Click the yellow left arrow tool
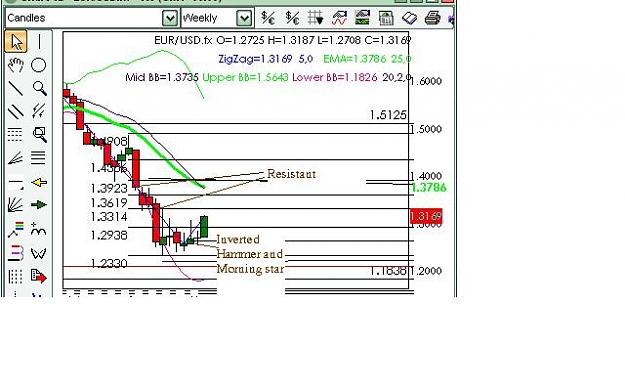This screenshot has height=391, width=625. pos(39,183)
